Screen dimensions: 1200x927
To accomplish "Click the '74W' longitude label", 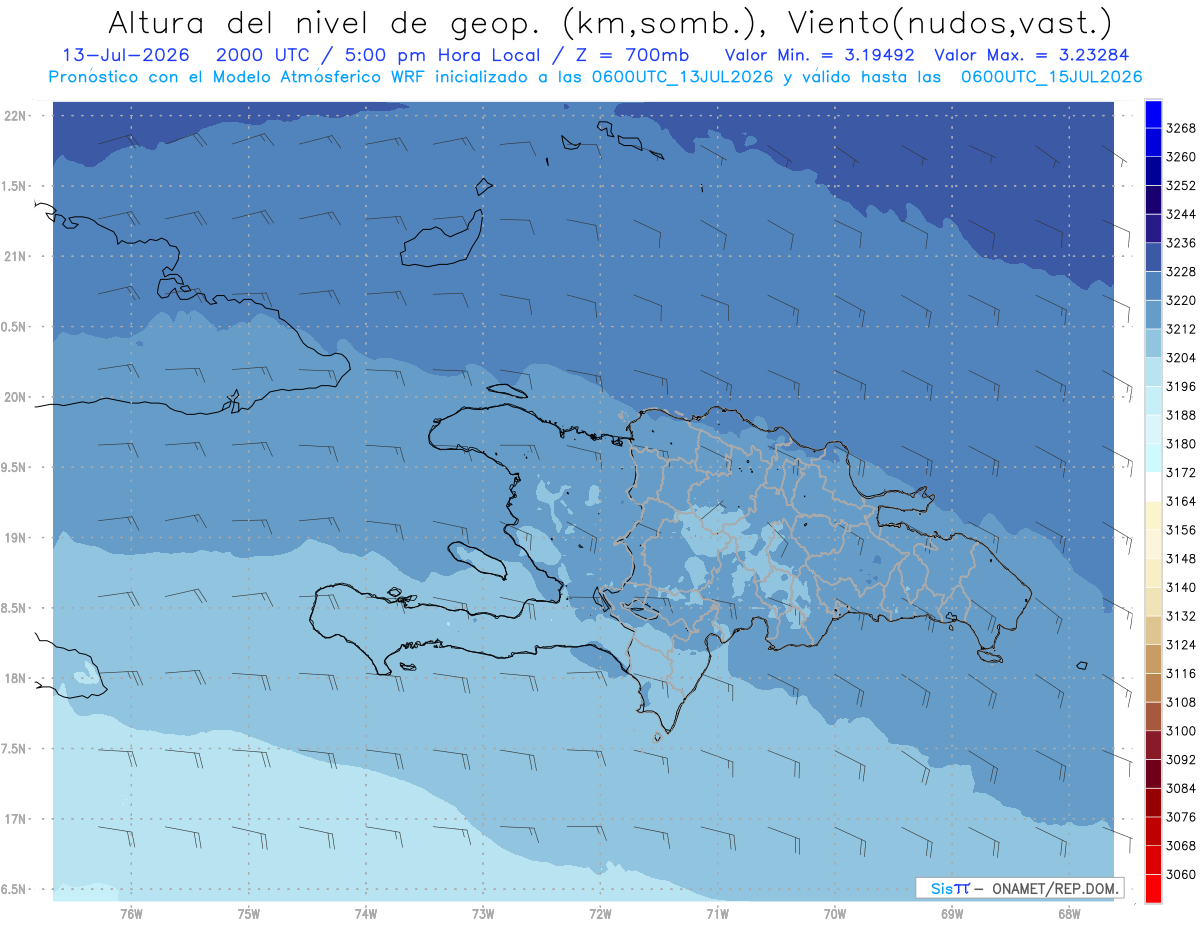I will [366, 913].
